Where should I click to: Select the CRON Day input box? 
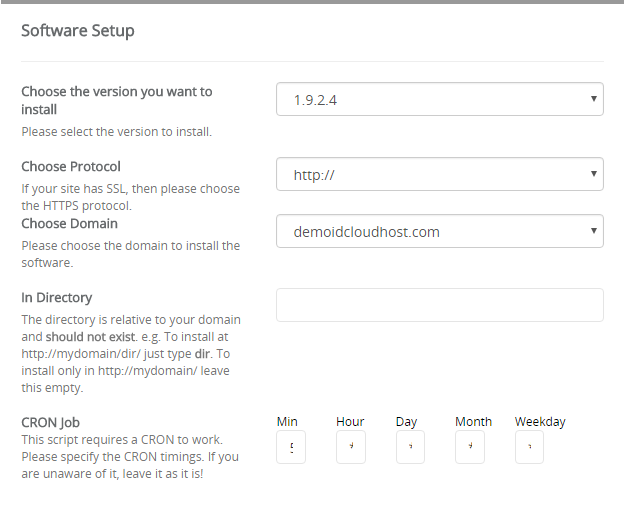click(410, 447)
